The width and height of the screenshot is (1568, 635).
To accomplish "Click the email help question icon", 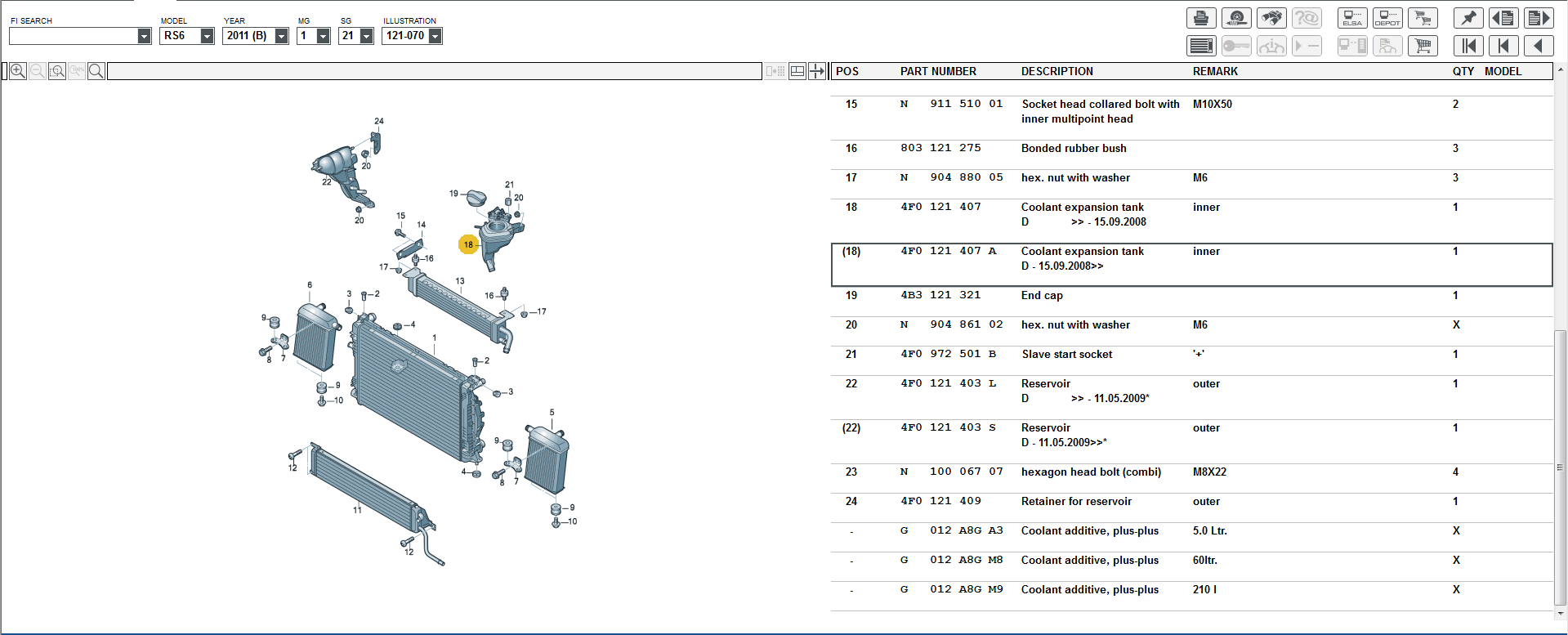I will coord(1307,18).
